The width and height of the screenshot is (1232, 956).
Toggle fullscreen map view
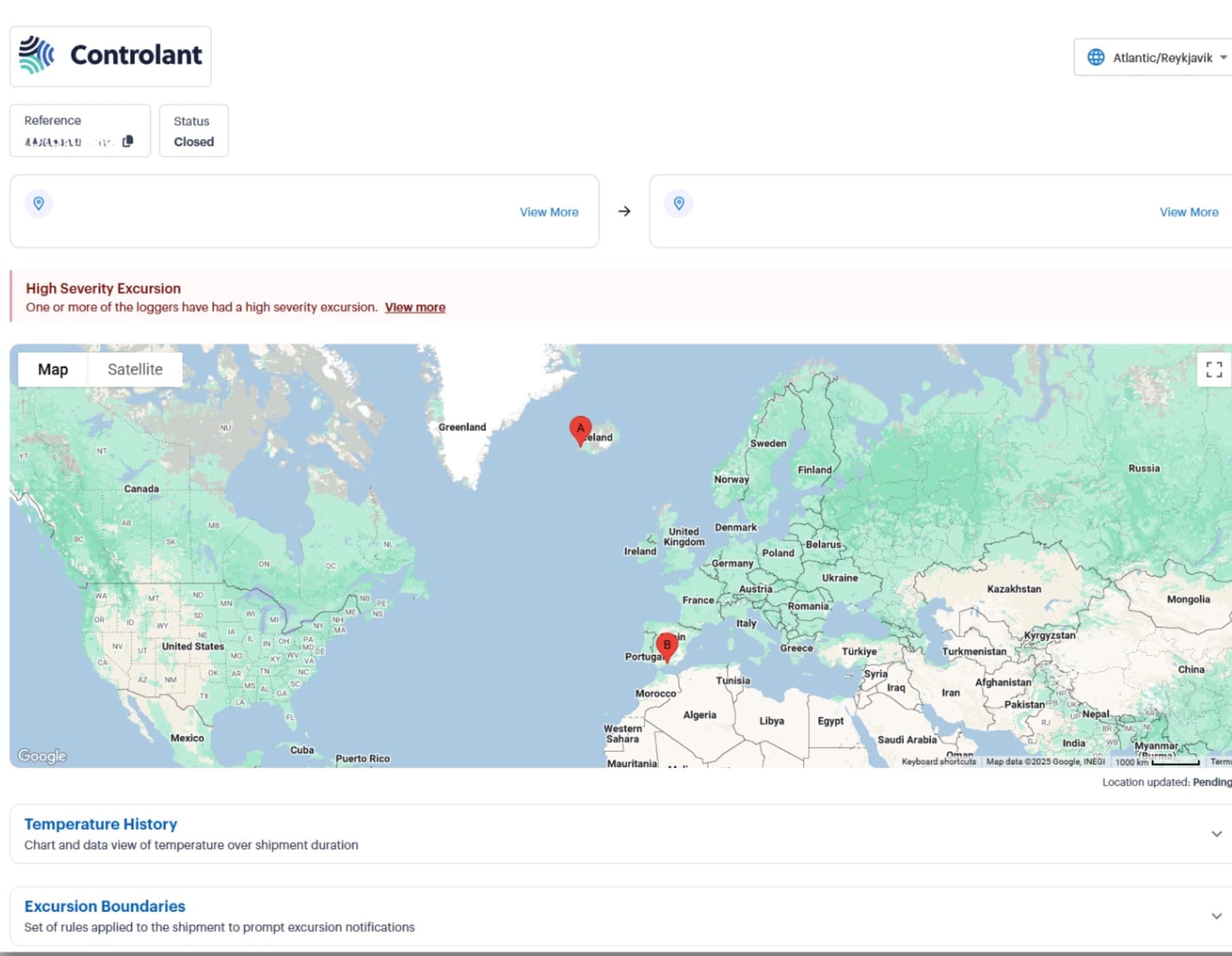point(1214,369)
